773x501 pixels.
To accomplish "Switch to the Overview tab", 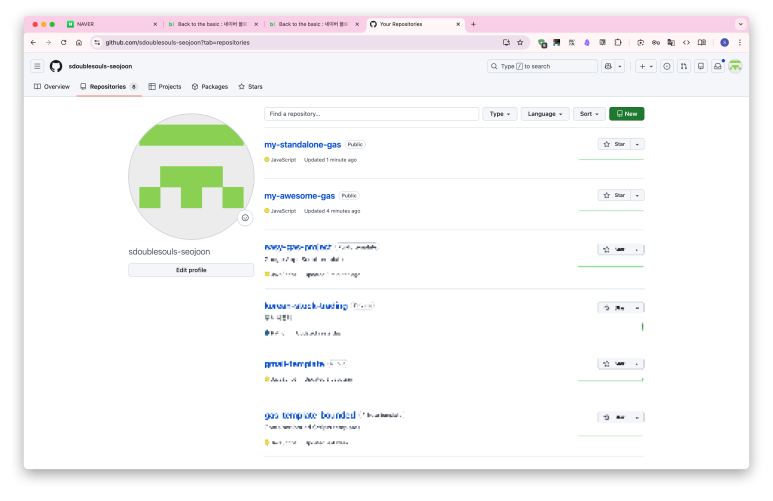I will pyautogui.click(x=52, y=87).
